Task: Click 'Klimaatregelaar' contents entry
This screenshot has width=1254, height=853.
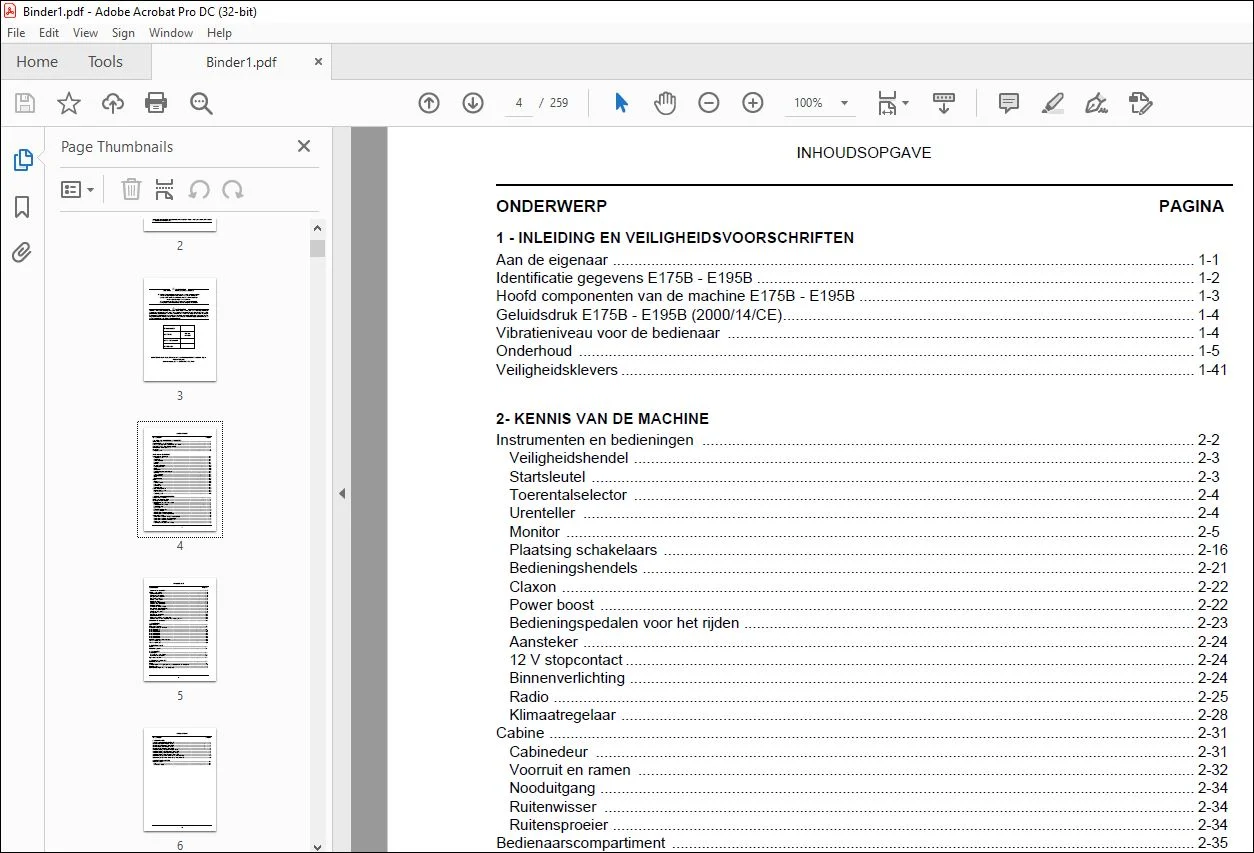Action: (563, 715)
